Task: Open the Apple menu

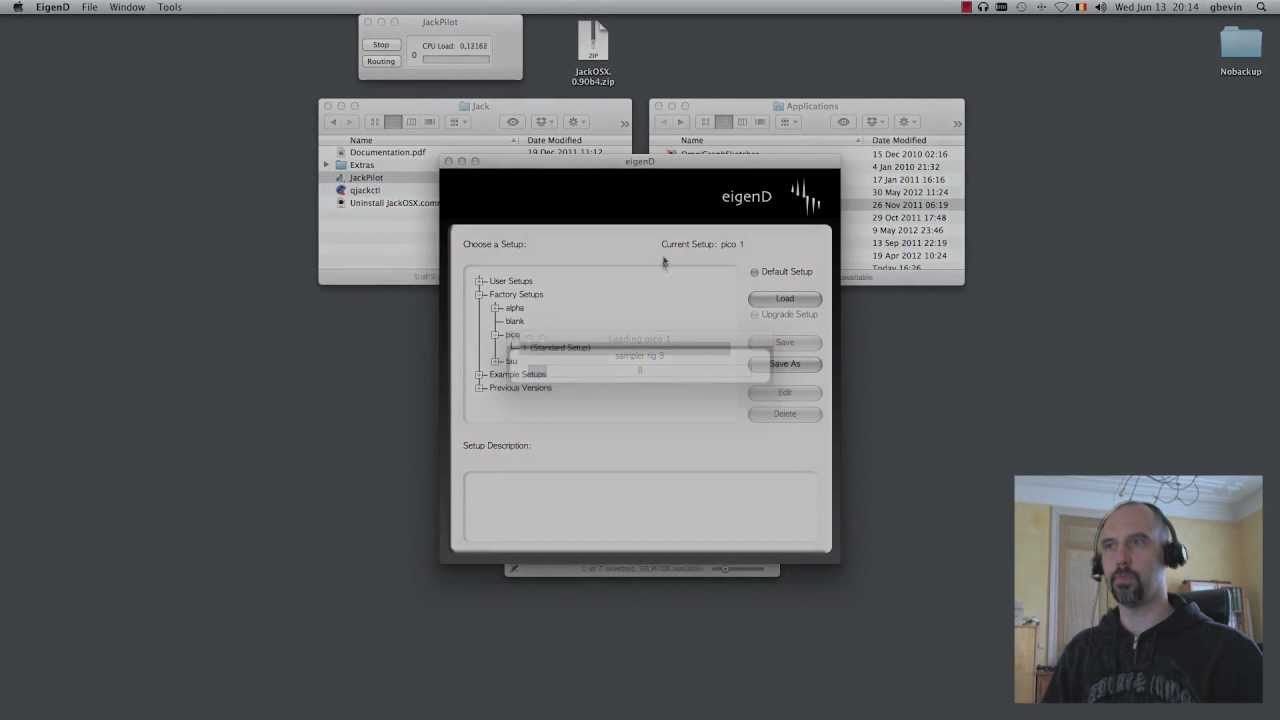Action: [17, 7]
